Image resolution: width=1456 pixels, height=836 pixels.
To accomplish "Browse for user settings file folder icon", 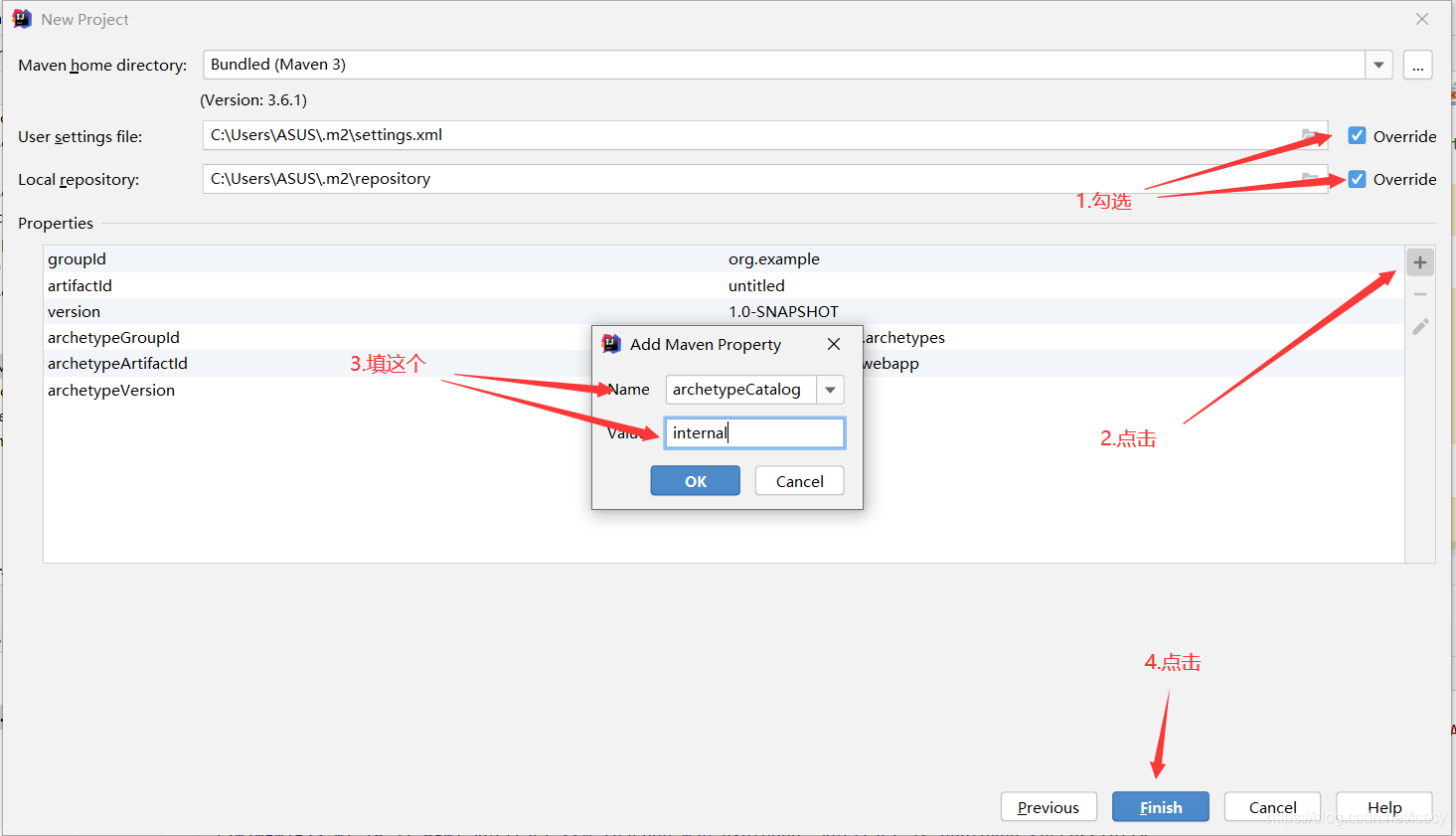I will pyautogui.click(x=1311, y=135).
